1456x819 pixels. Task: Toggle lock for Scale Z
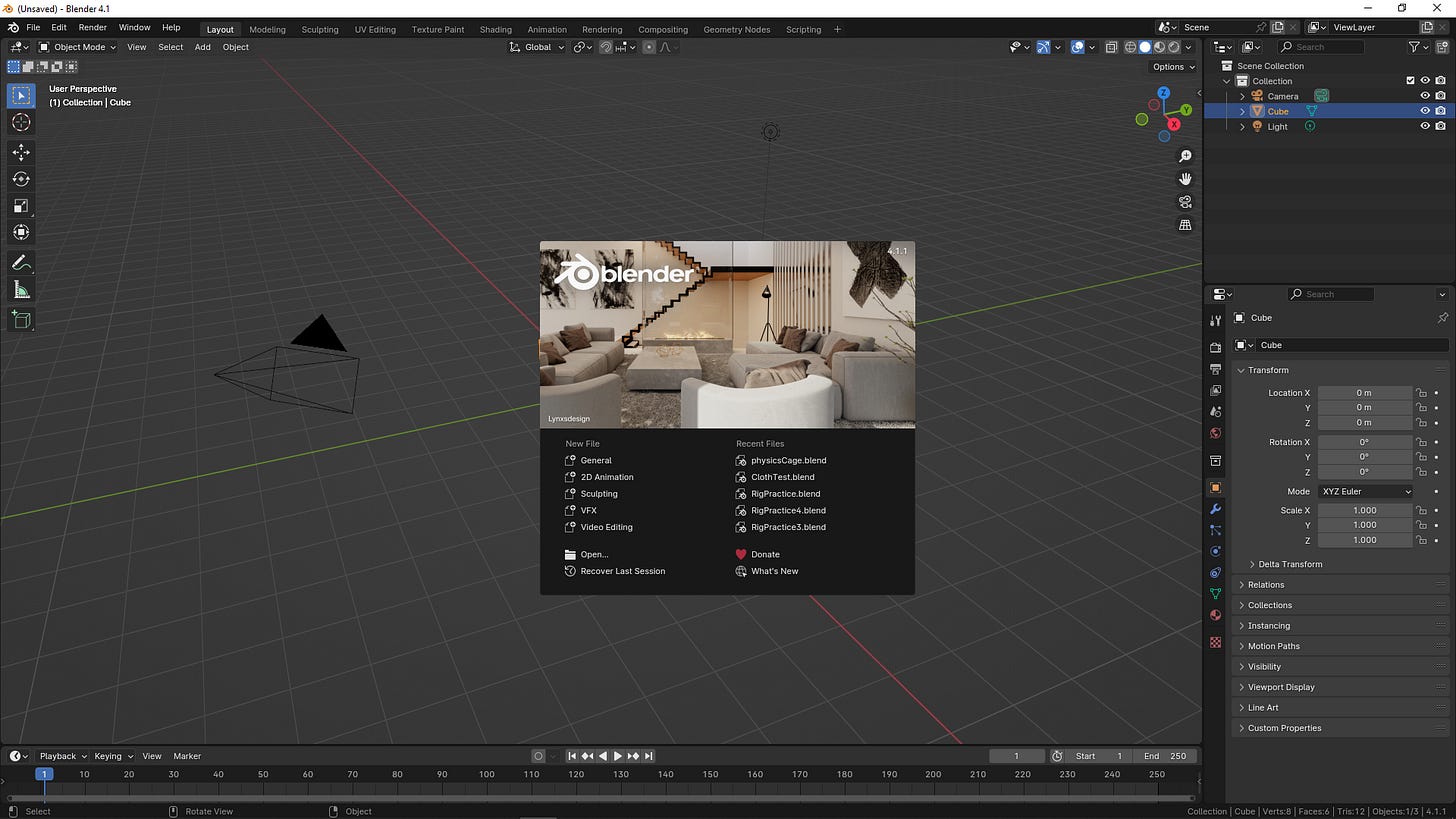point(1421,540)
